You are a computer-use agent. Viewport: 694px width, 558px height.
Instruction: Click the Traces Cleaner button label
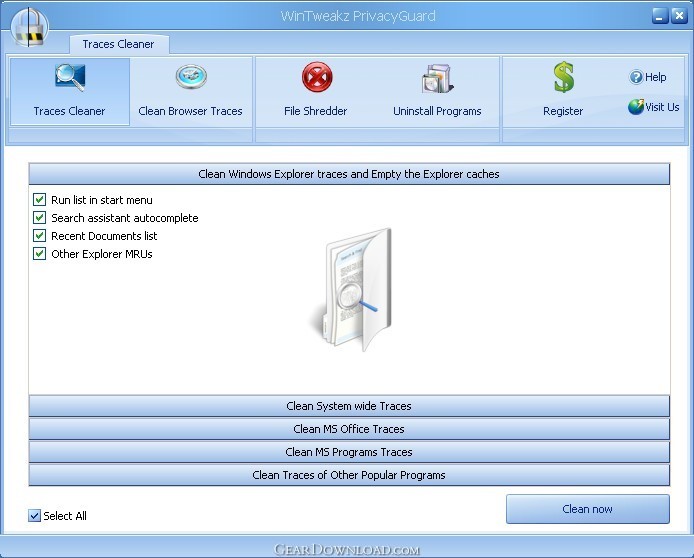coord(69,111)
